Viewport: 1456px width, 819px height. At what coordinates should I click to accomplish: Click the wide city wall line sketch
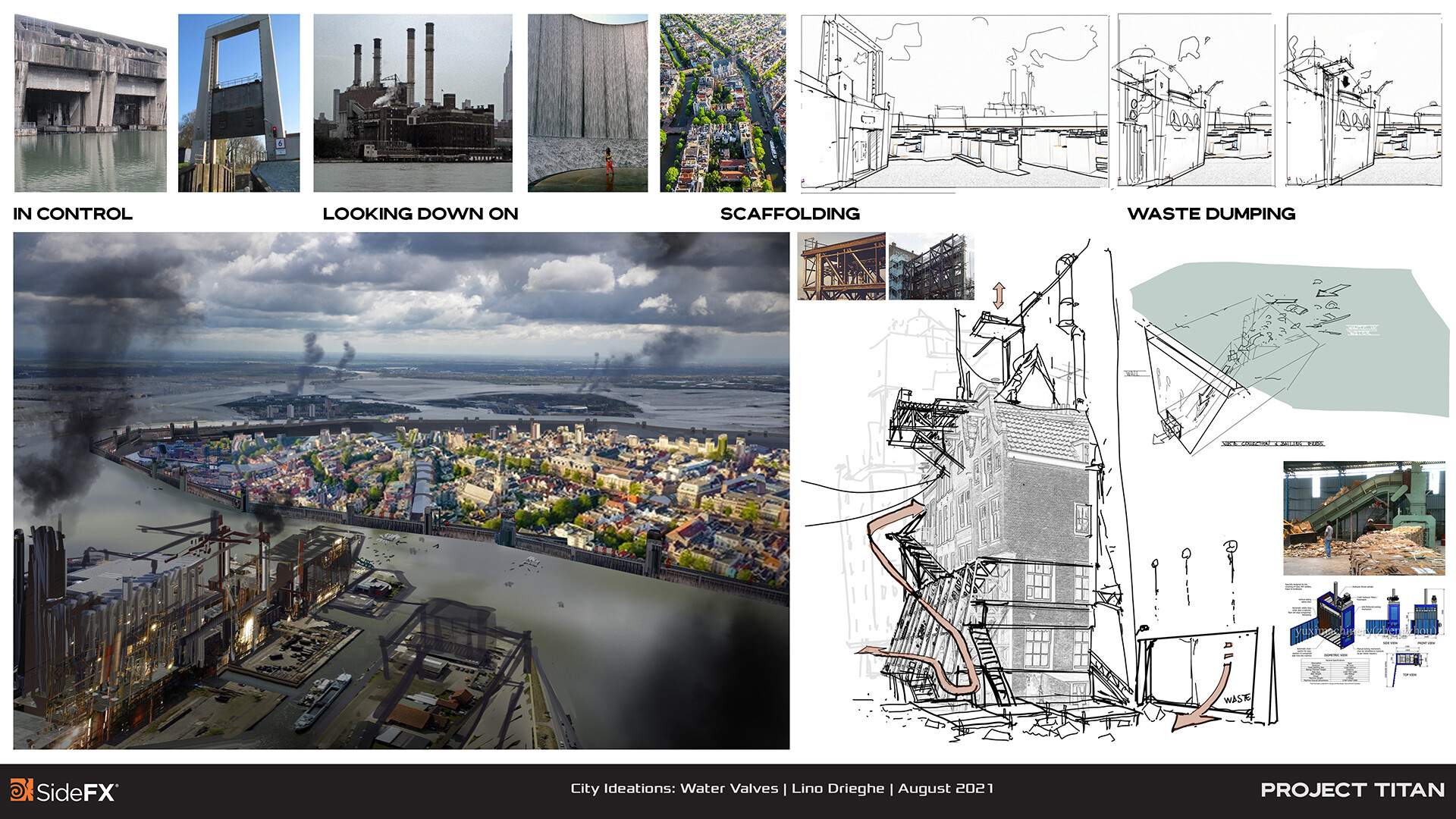tap(954, 102)
